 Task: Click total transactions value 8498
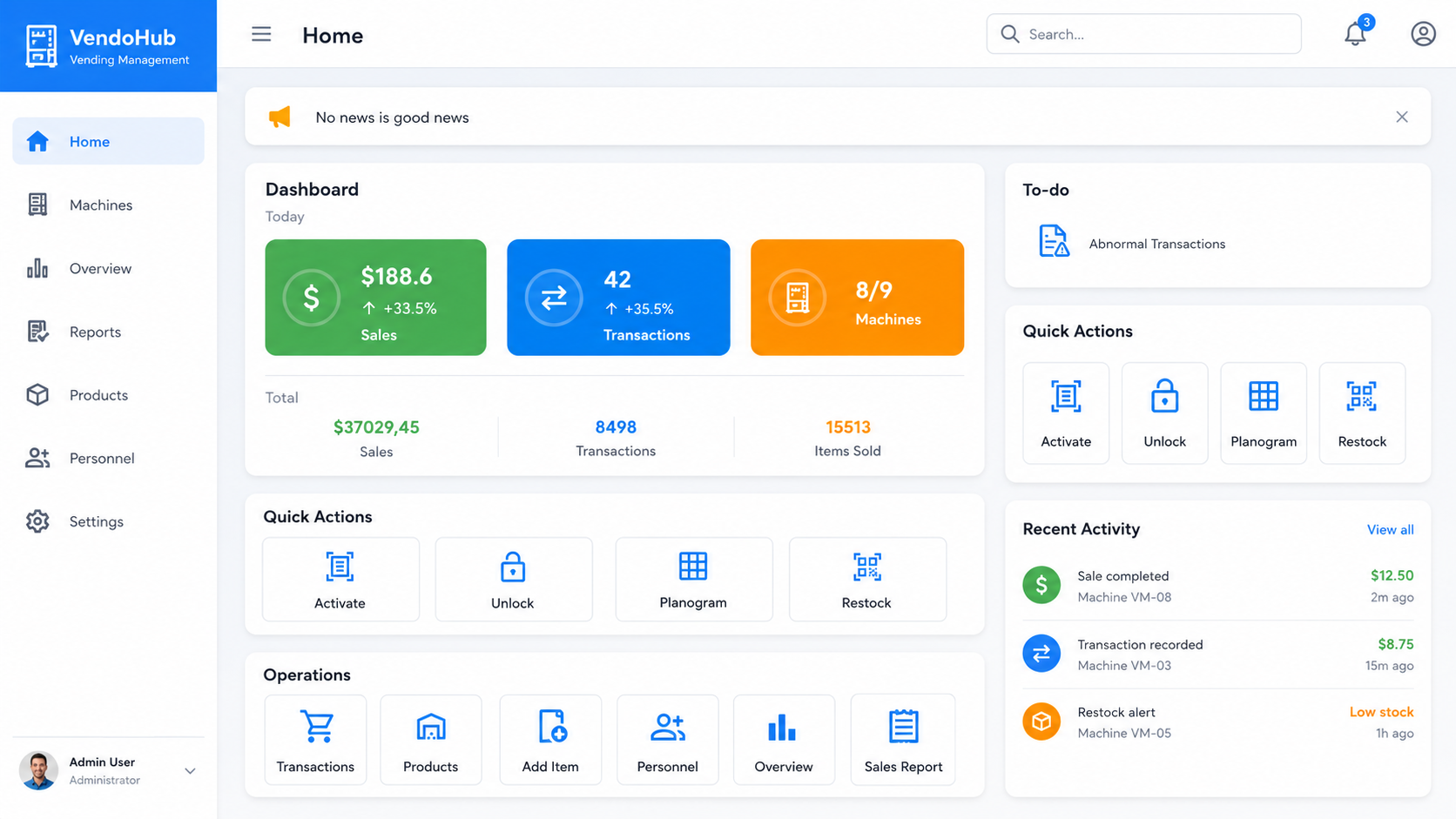(x=616, y=427)
